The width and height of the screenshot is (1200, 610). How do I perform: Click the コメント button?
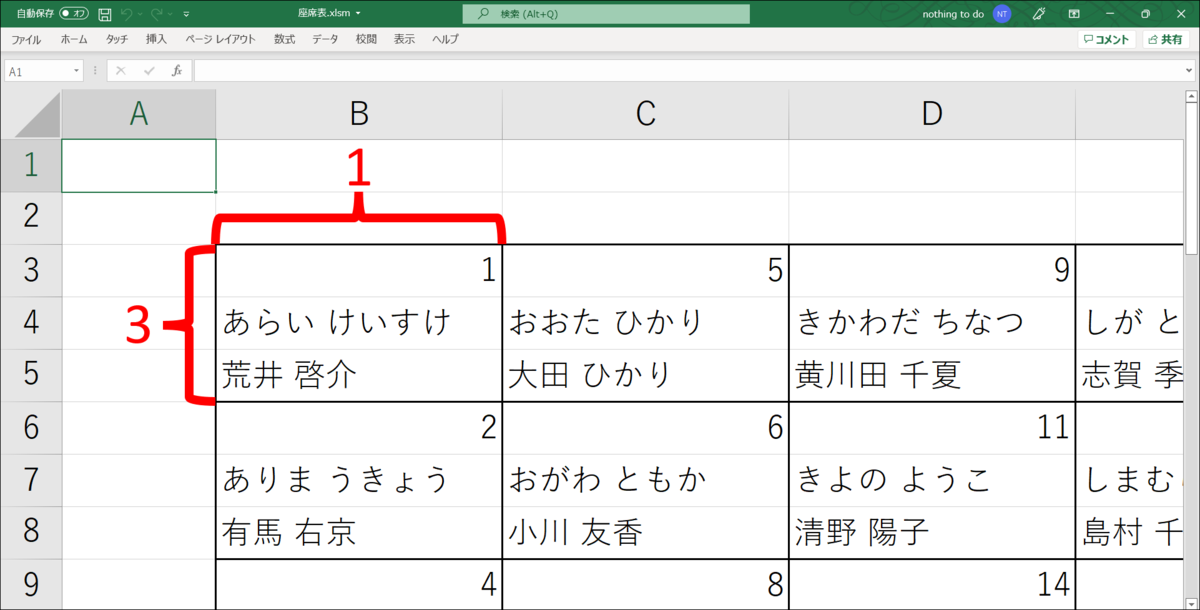(x=1107, y=40)
